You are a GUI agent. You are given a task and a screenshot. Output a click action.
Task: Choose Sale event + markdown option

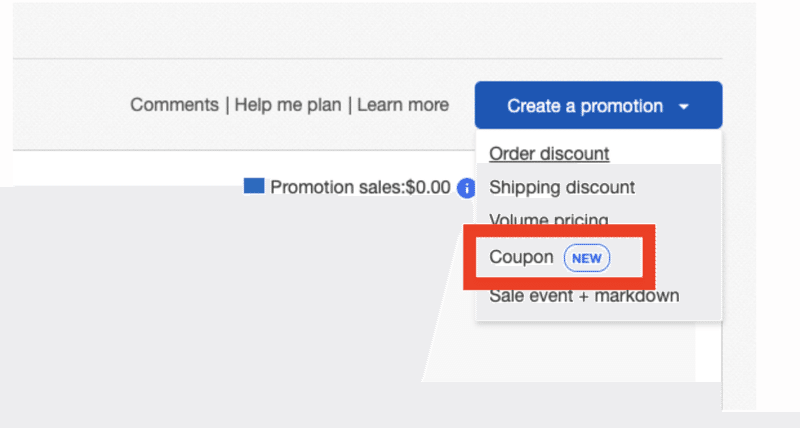pyautogui.click(x=584, y=296)
